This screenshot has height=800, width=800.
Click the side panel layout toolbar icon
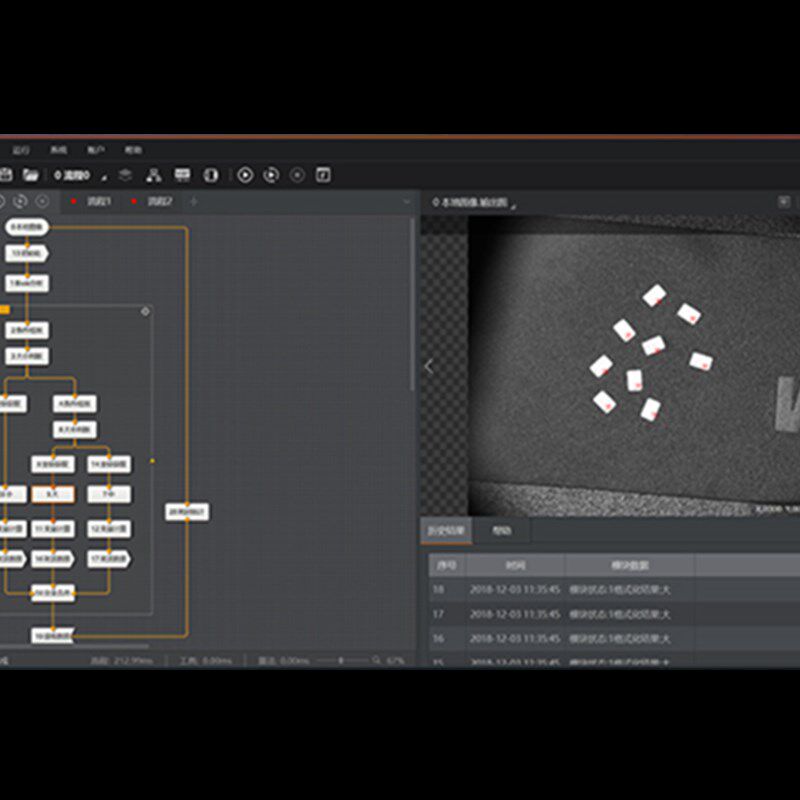(211, 175)
